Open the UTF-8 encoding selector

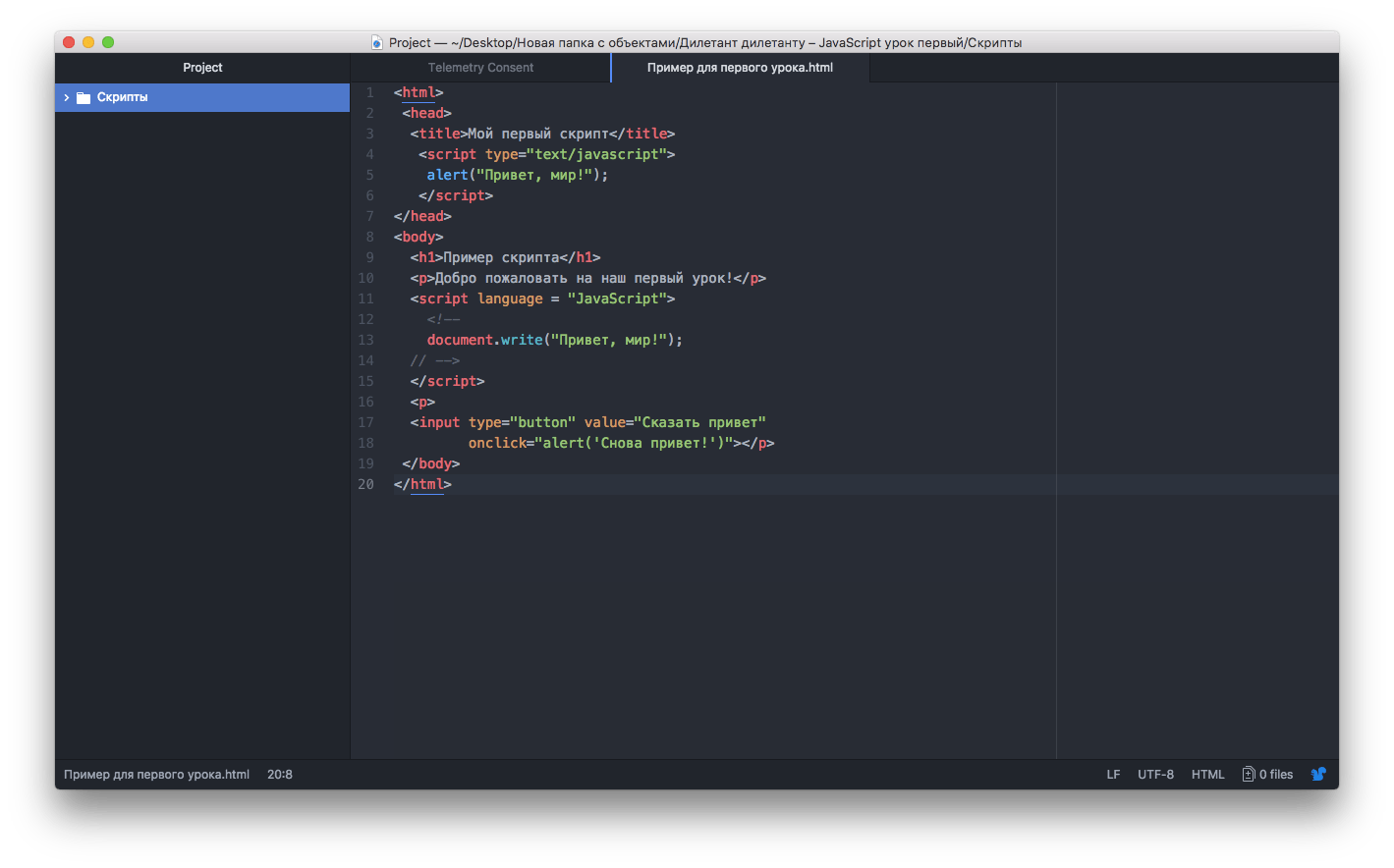[1155, 774]
